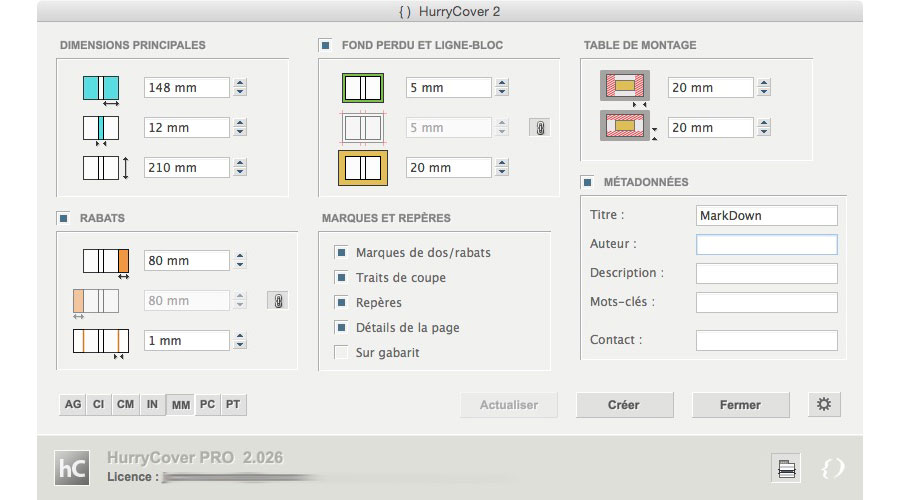900x500 pixels.
Task: Select the CM unit tab
Action: [125, 404]
